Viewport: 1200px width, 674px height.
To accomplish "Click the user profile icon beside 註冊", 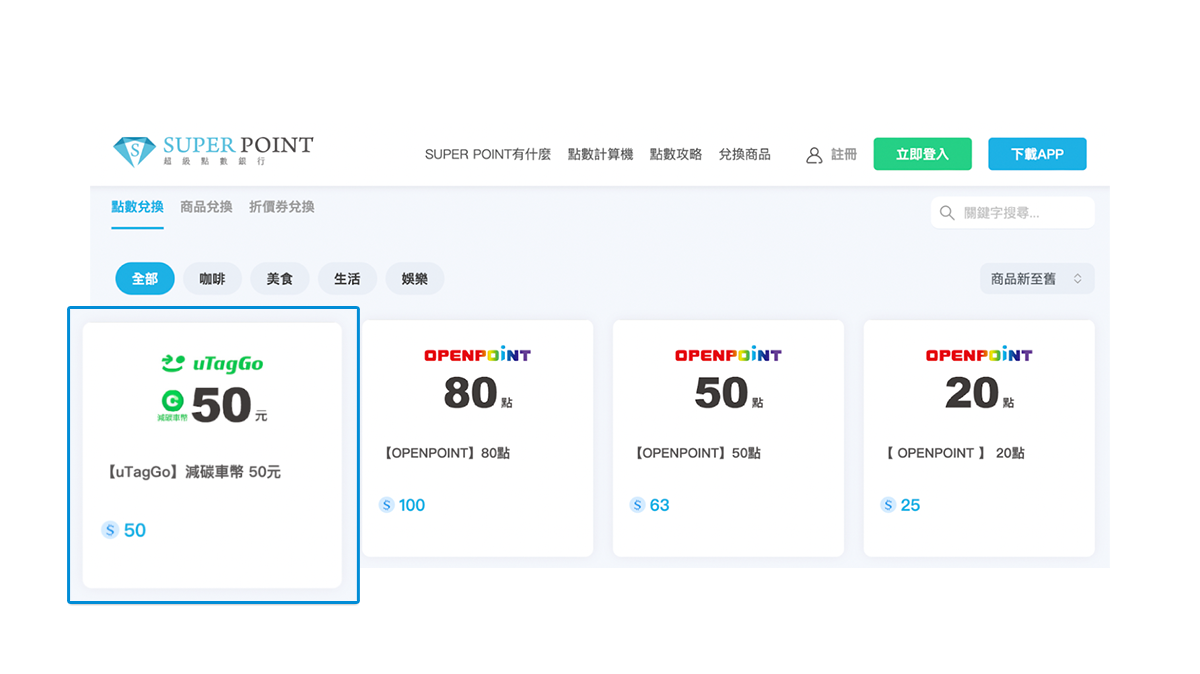I will pos(814,155).
